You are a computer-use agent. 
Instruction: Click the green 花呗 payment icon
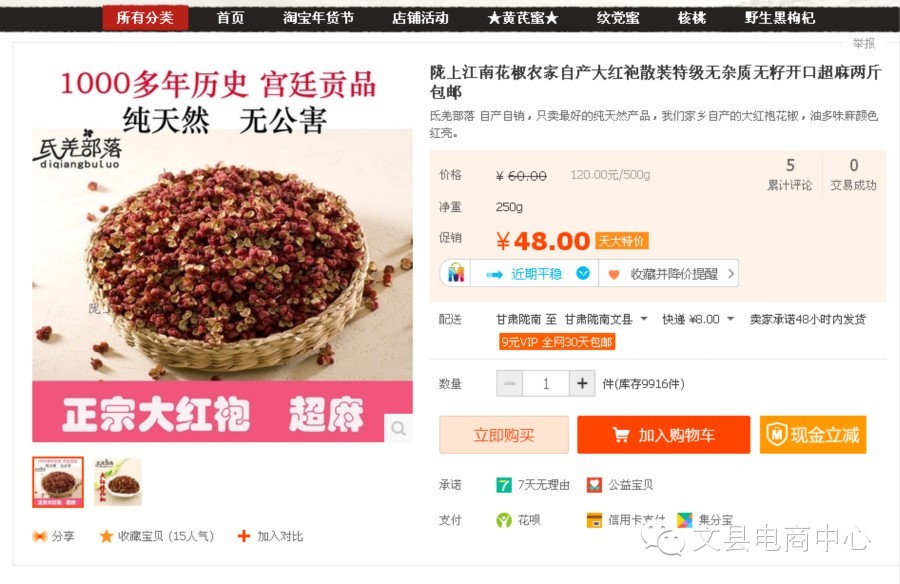[504, 520]
